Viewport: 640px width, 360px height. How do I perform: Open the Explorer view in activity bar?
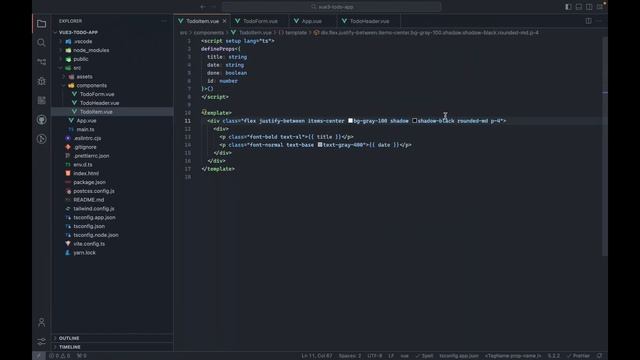[41, 24]
